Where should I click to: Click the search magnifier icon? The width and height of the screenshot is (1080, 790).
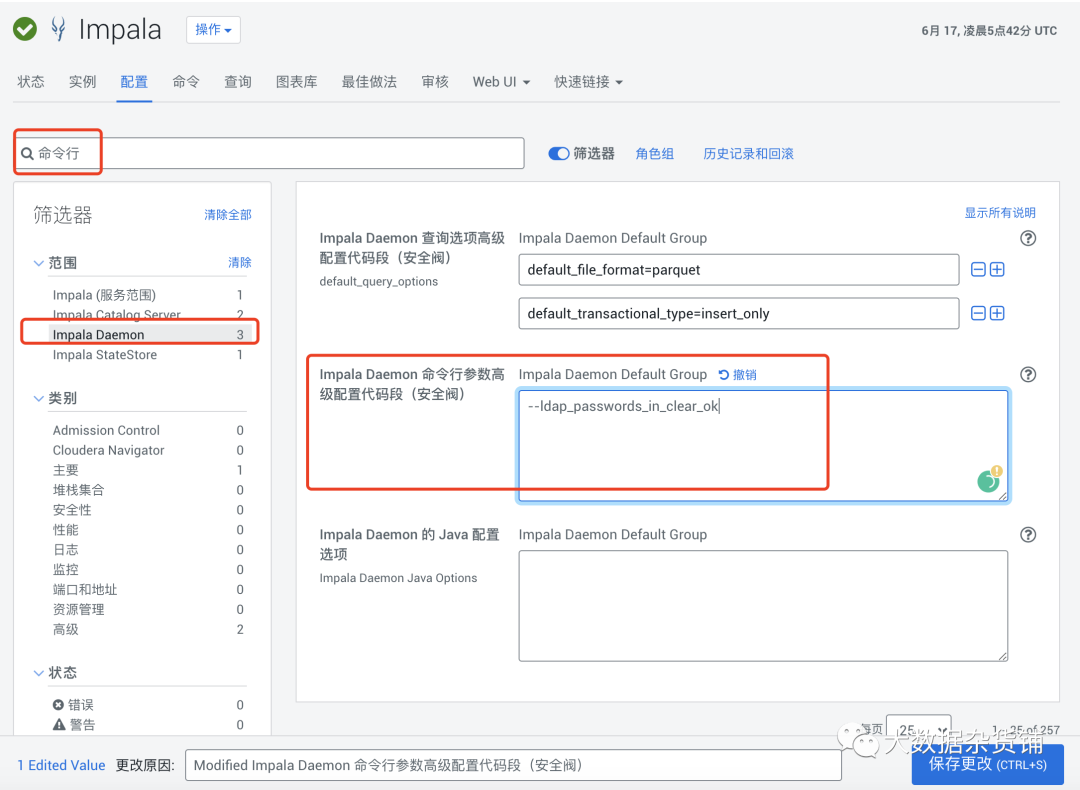(x=28, y=154)
